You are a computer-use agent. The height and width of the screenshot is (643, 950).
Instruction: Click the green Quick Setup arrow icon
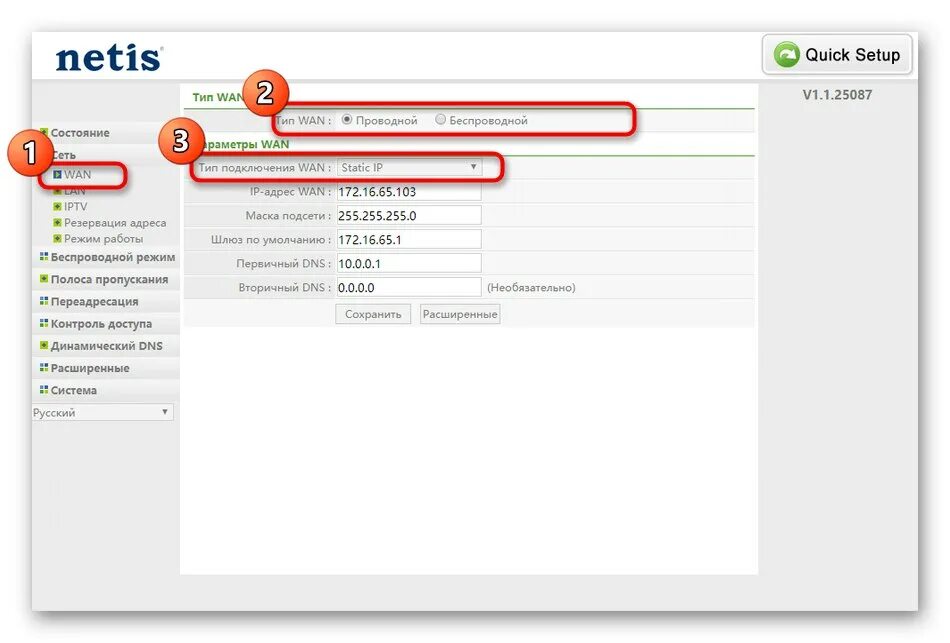(786, 55)
